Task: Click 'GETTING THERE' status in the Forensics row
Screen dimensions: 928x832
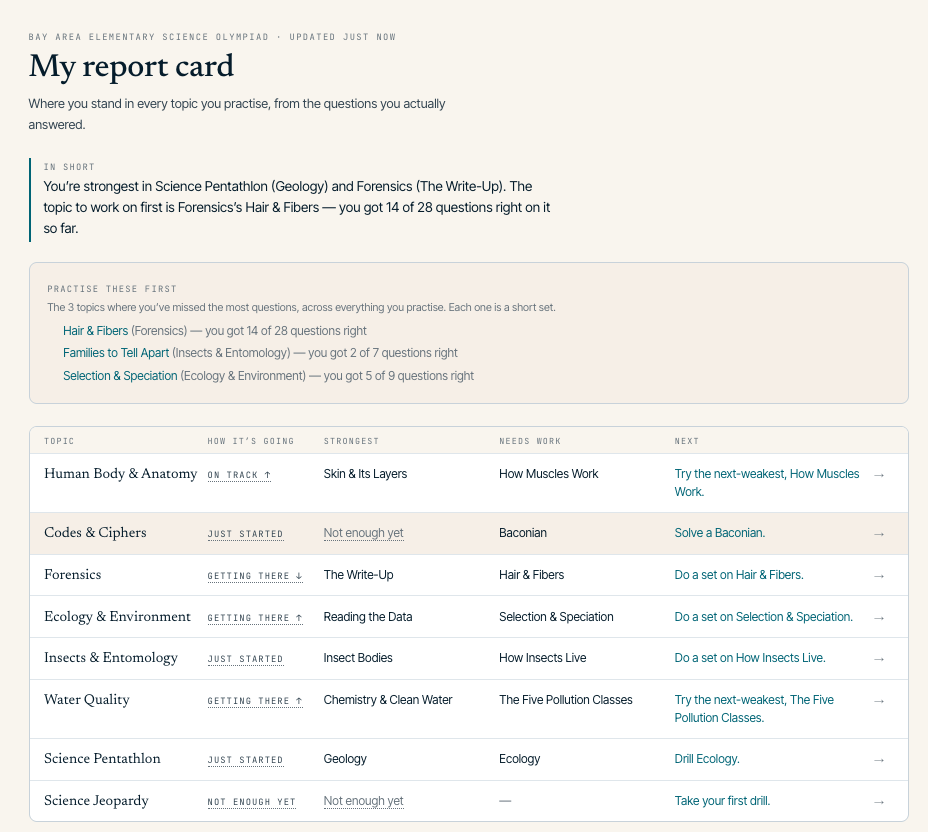Action: click(x=255, y=576)
